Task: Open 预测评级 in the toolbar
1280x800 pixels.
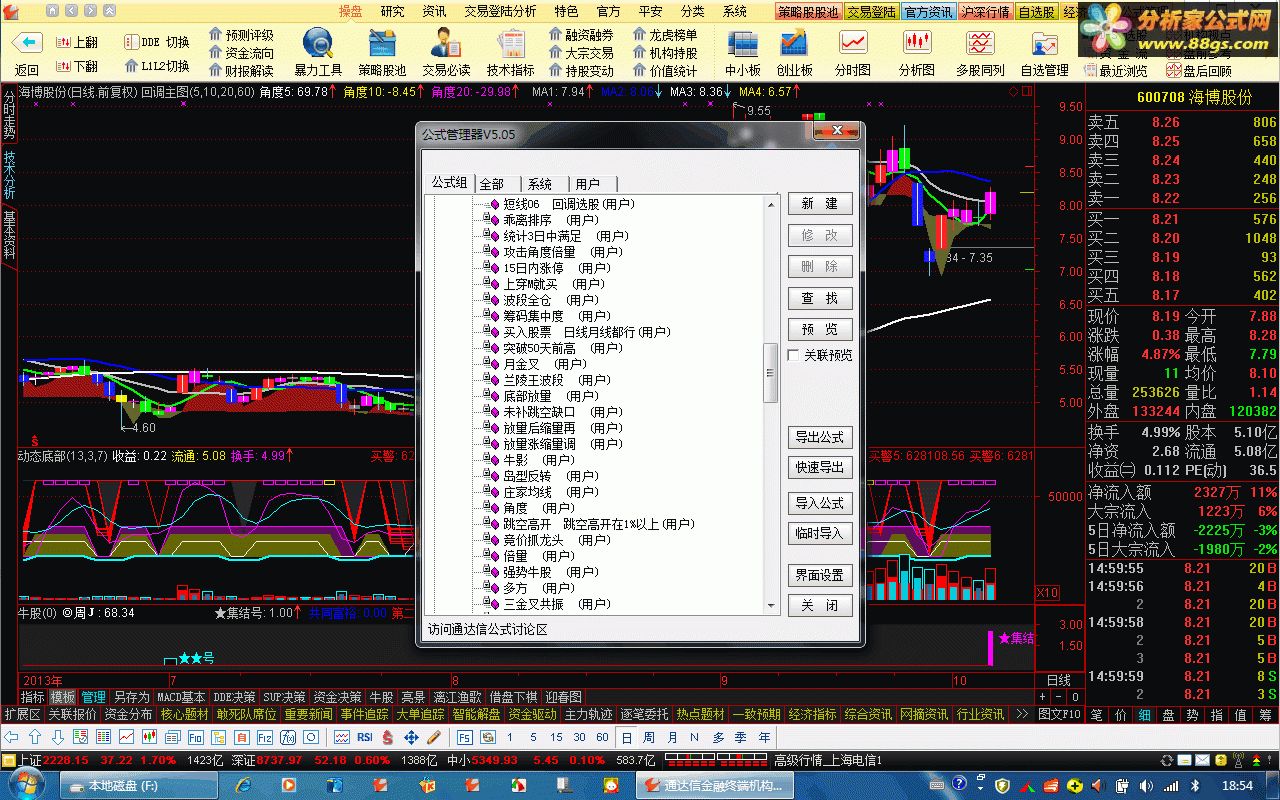Action: point(241,35)
